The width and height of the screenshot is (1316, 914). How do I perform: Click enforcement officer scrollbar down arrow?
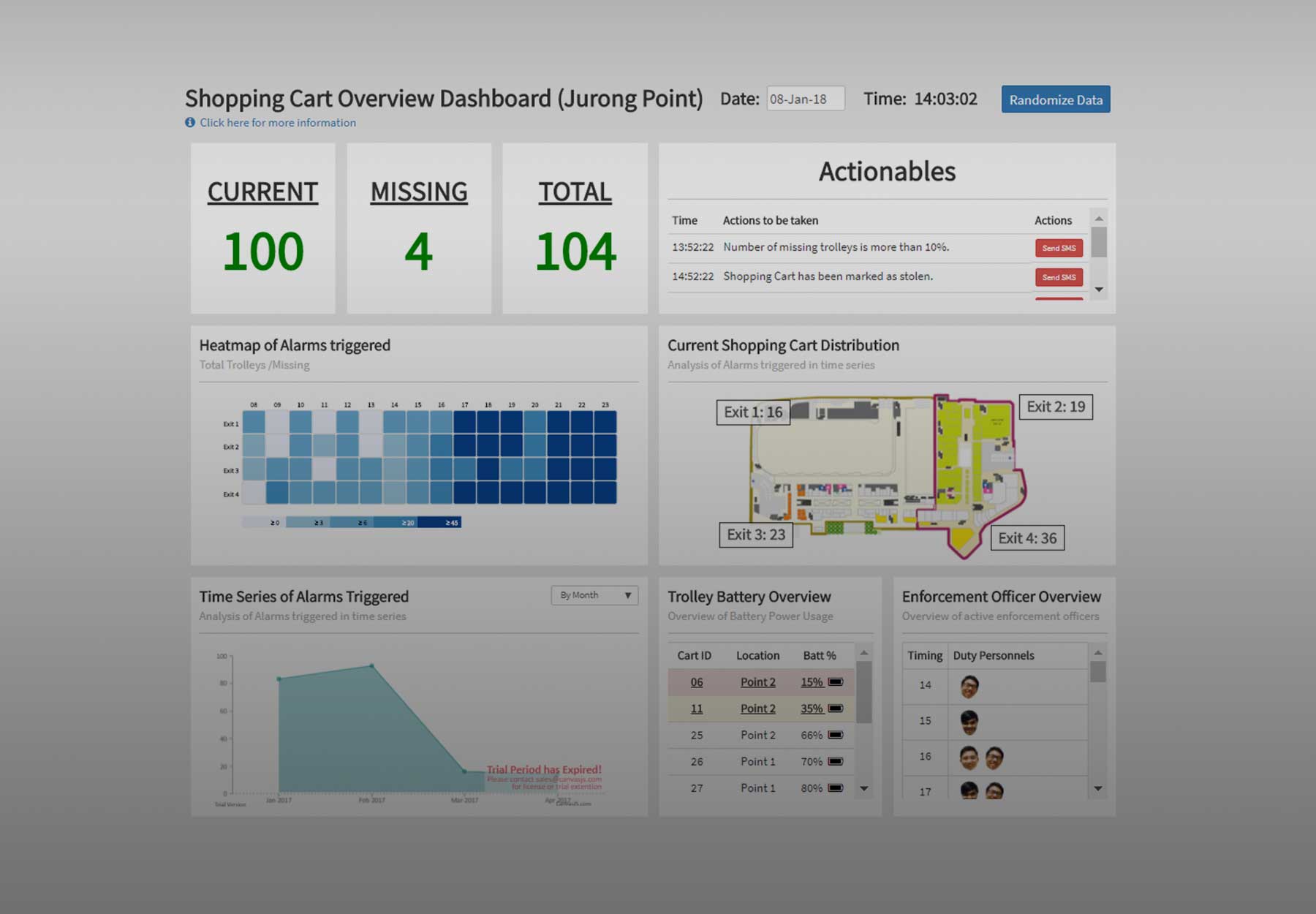click(x=1098, y=788)
